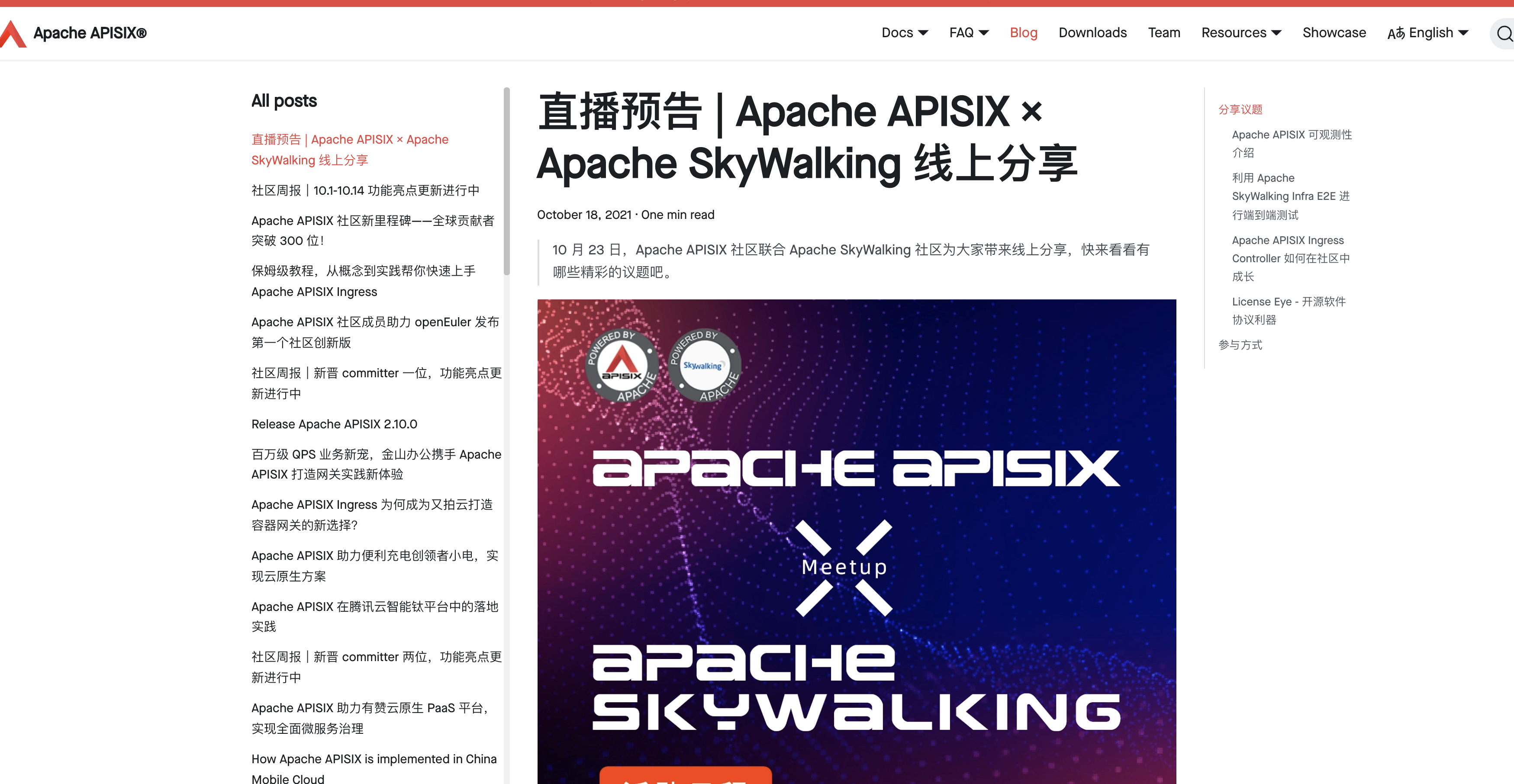
Task: Click the SkyWalking powered-by badge in banner
Action: [704, 365]
